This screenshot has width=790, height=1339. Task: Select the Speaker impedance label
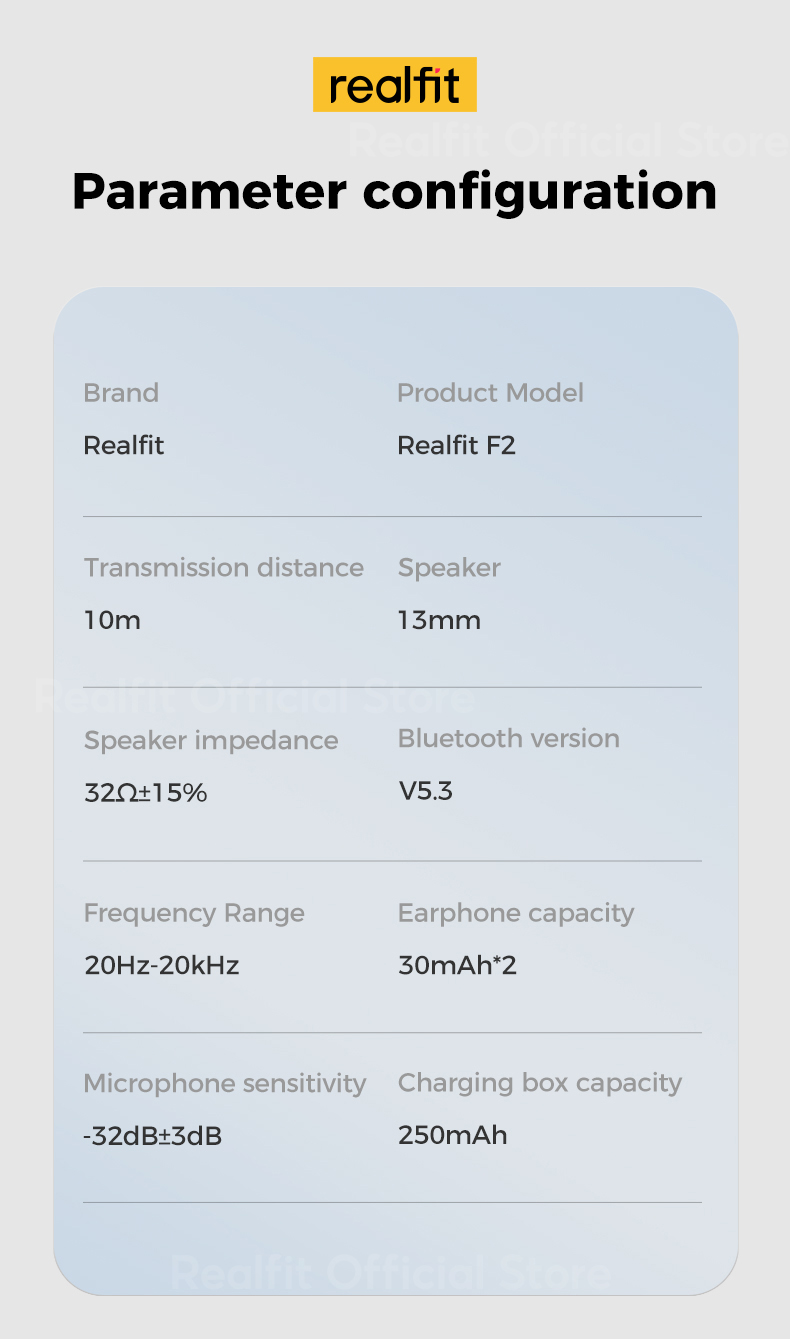pos(211,741)
